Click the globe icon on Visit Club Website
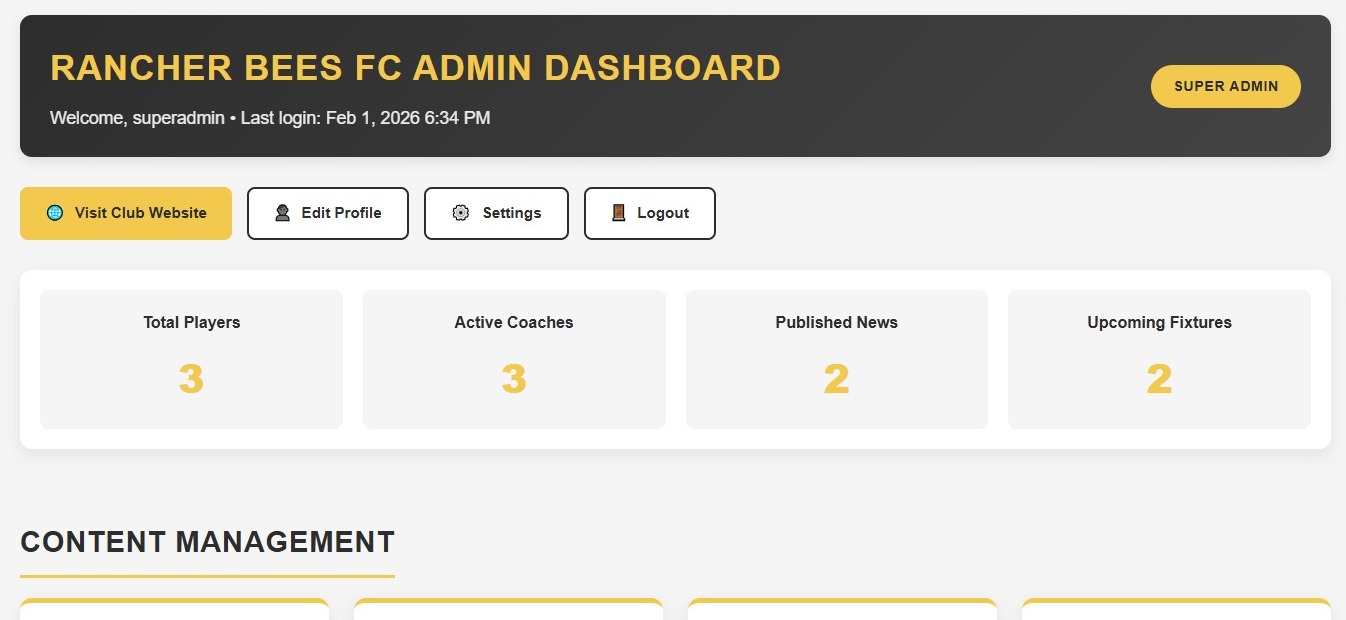The height and width of the screenshot is (620, 1346). pos(53,213)
